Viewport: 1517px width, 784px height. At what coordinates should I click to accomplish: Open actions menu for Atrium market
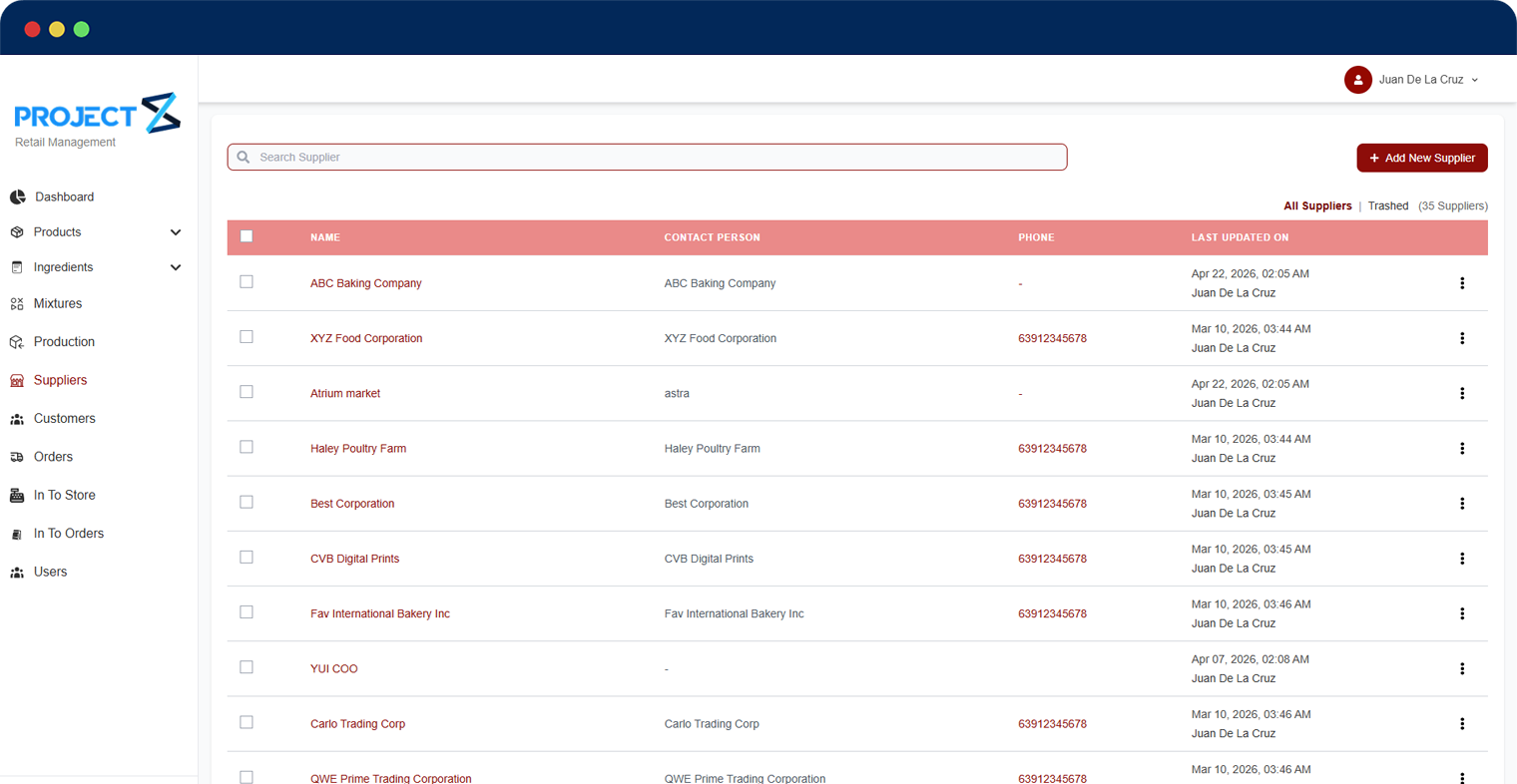pyautogui.click(x=1462, y=393)
